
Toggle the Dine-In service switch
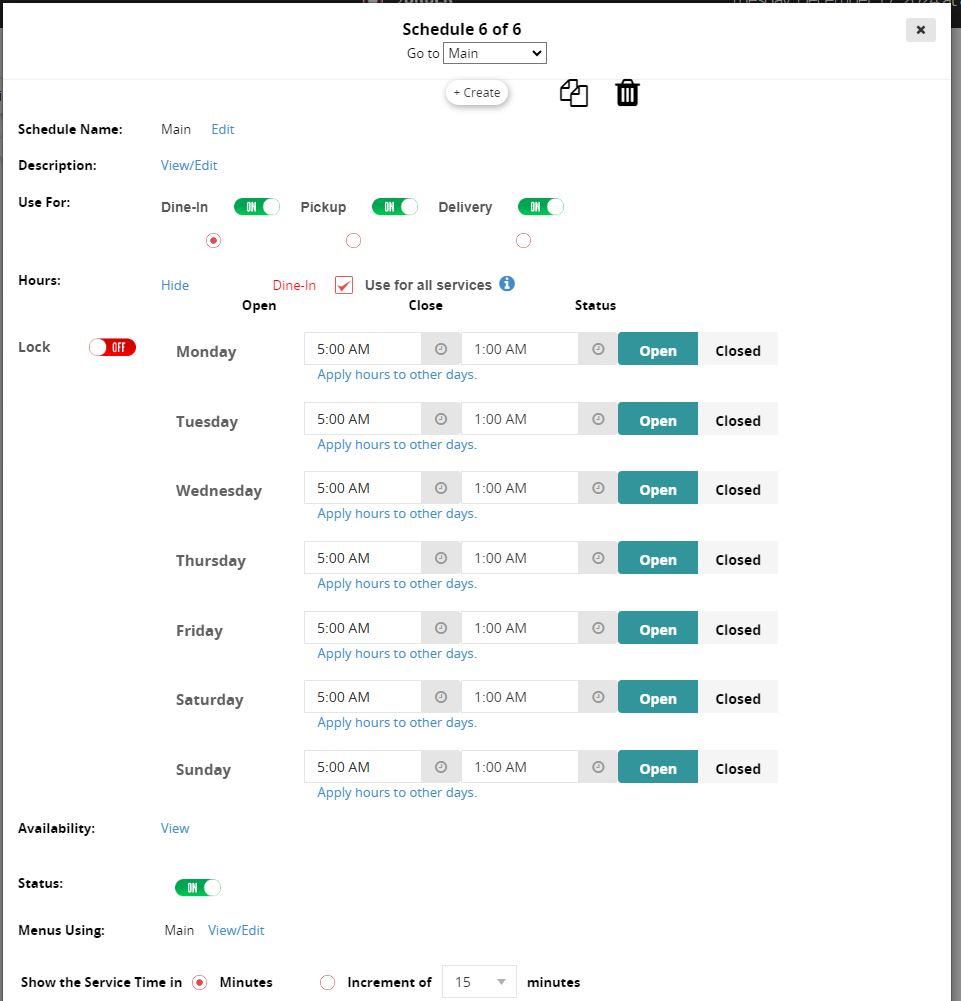256,207
